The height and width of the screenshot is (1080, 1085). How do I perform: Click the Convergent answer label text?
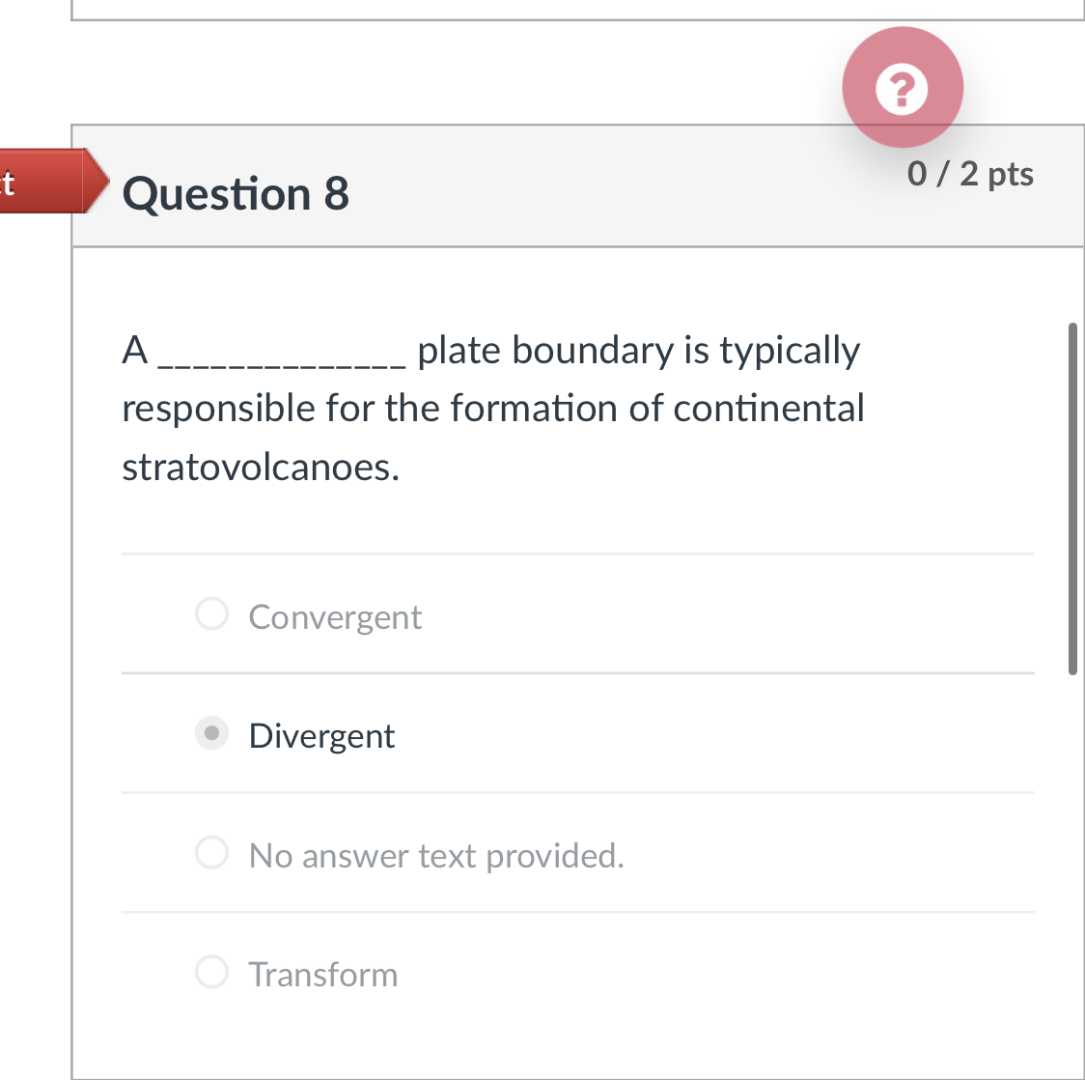pyautogui.click(x=334, y=616)
